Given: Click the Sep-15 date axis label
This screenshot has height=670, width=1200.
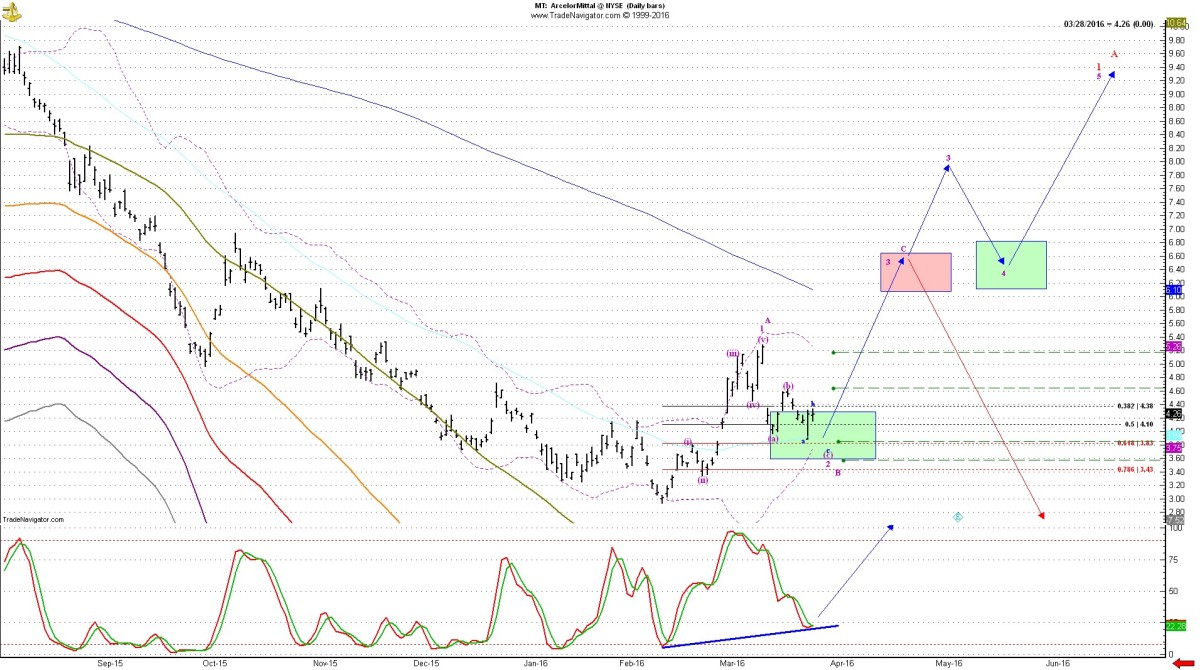Looking at the screenshot, I should (110, 662).
